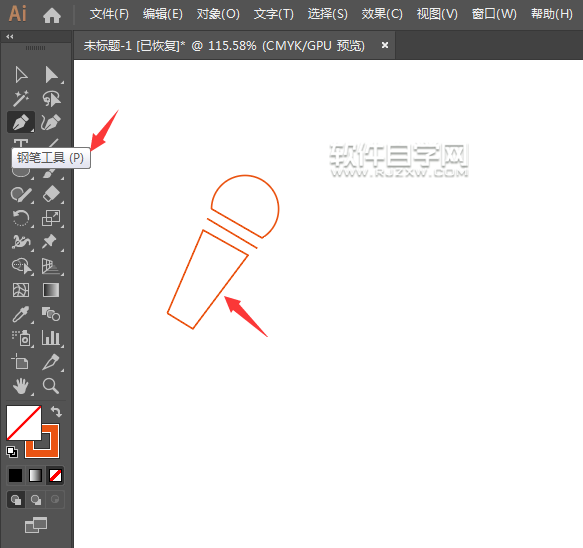Select the Direct Selection tool
The width and height of the screenshot is (583, 548).
pos(51,75)
